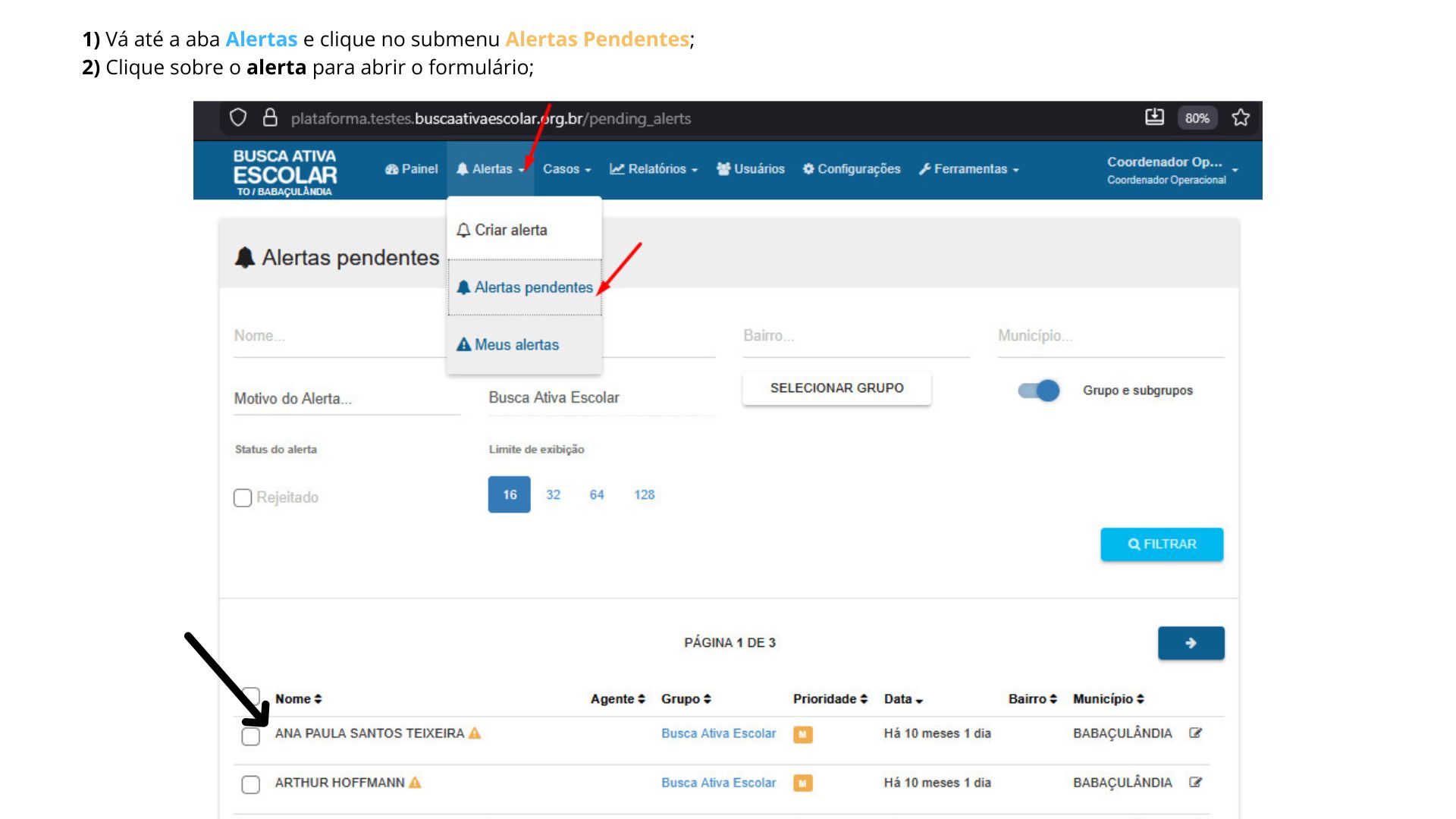Open edit icon for ANA PAULA SANTOS TEIXEIRA
1456x819 pixels.
click(1196, 733)
